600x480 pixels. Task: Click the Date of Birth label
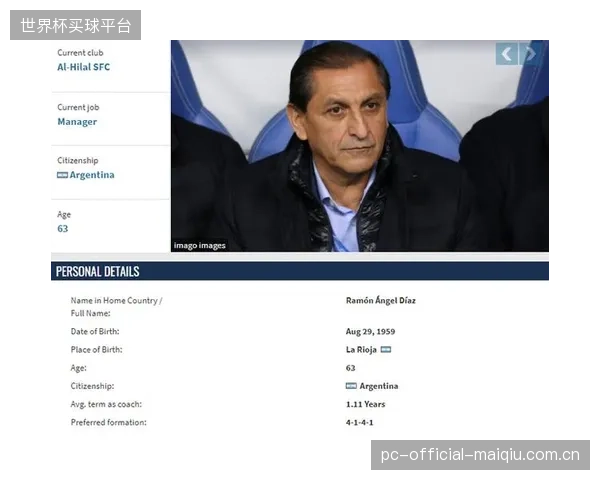tap(95, 331)
